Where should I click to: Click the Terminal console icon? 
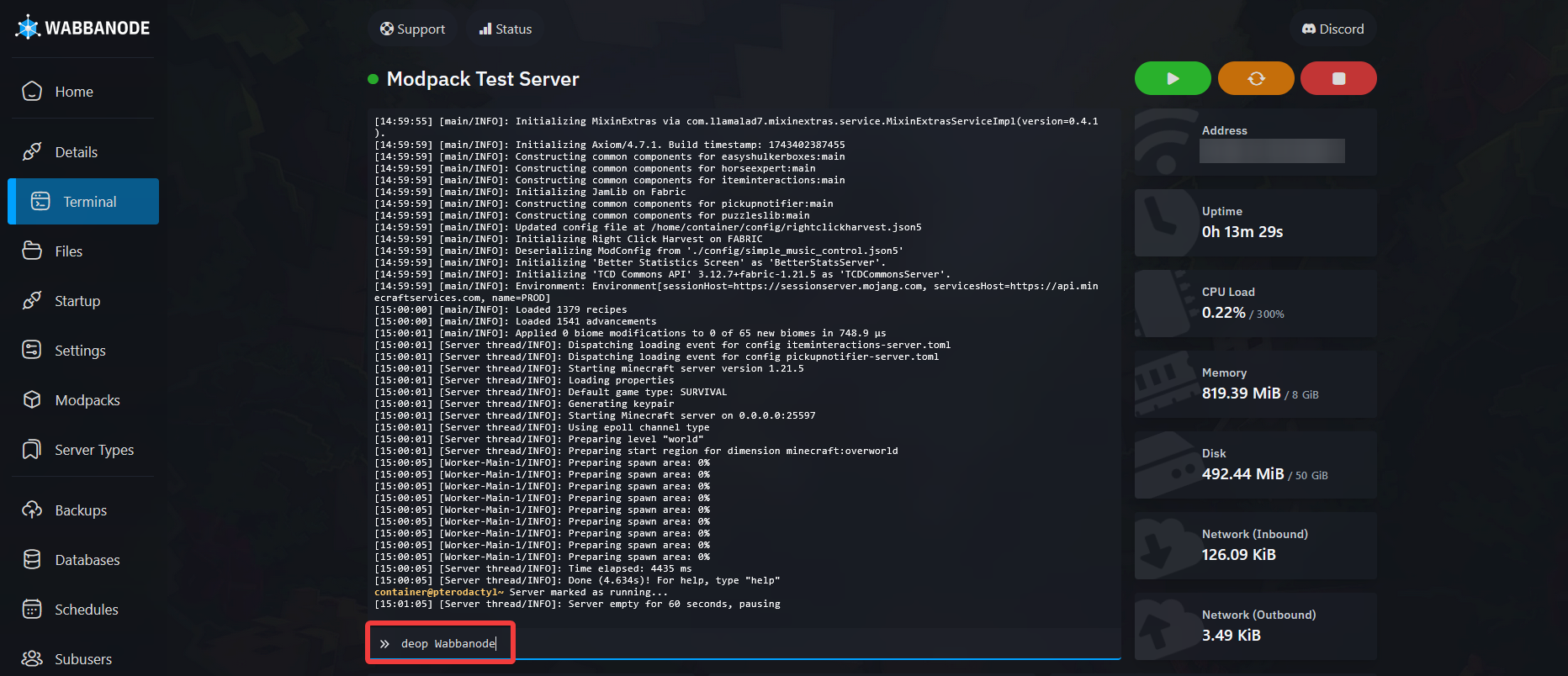[x=40, y=201]
